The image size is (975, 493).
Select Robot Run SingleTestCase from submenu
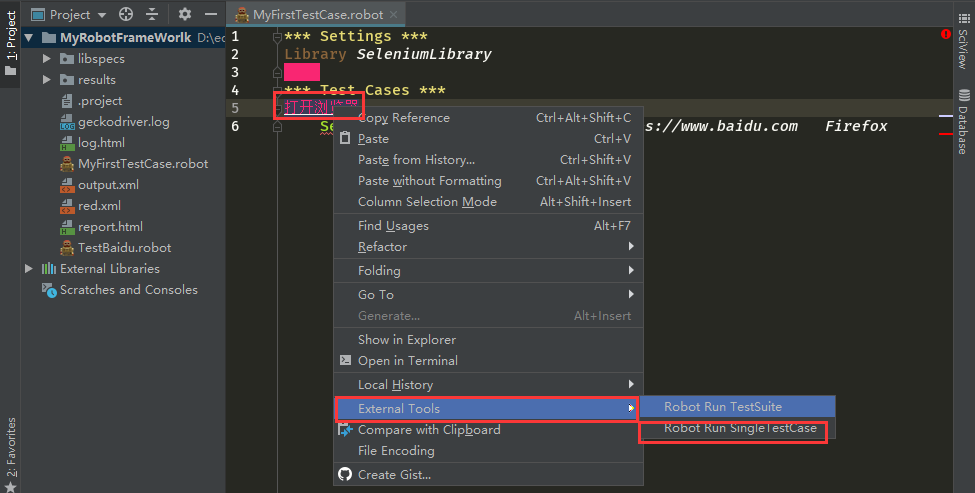point(740,429)
